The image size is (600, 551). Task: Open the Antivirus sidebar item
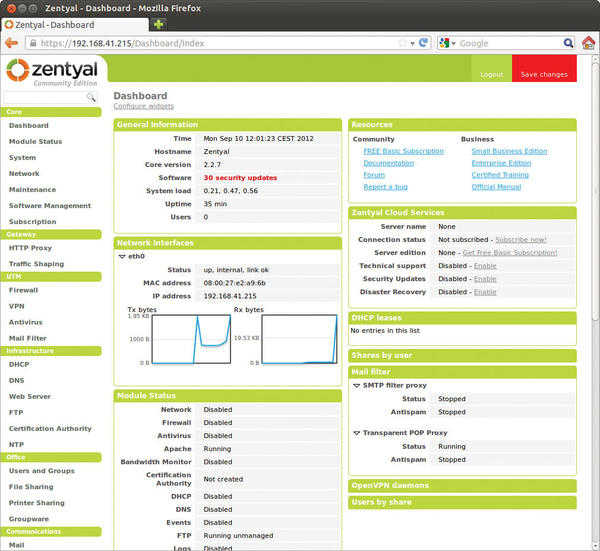26,323
